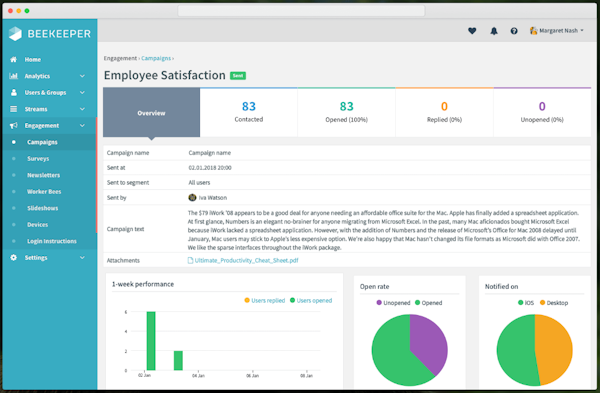Click the Settings gear icon

[x=13, y=258]
